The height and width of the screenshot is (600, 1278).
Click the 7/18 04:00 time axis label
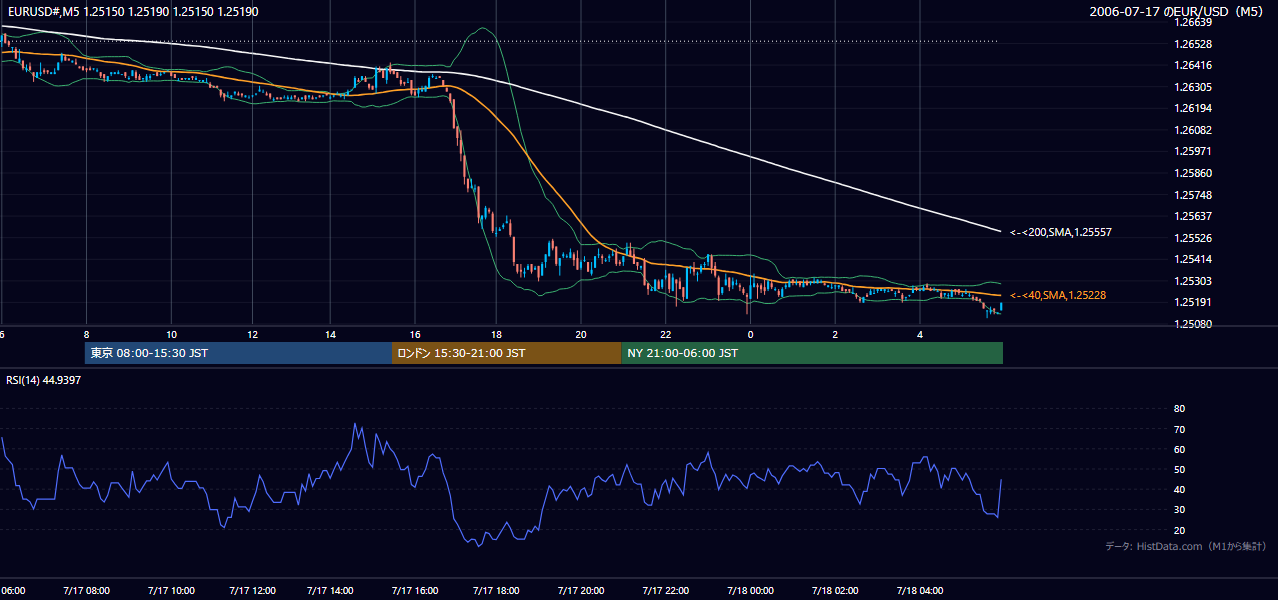(x=920, y=591)
